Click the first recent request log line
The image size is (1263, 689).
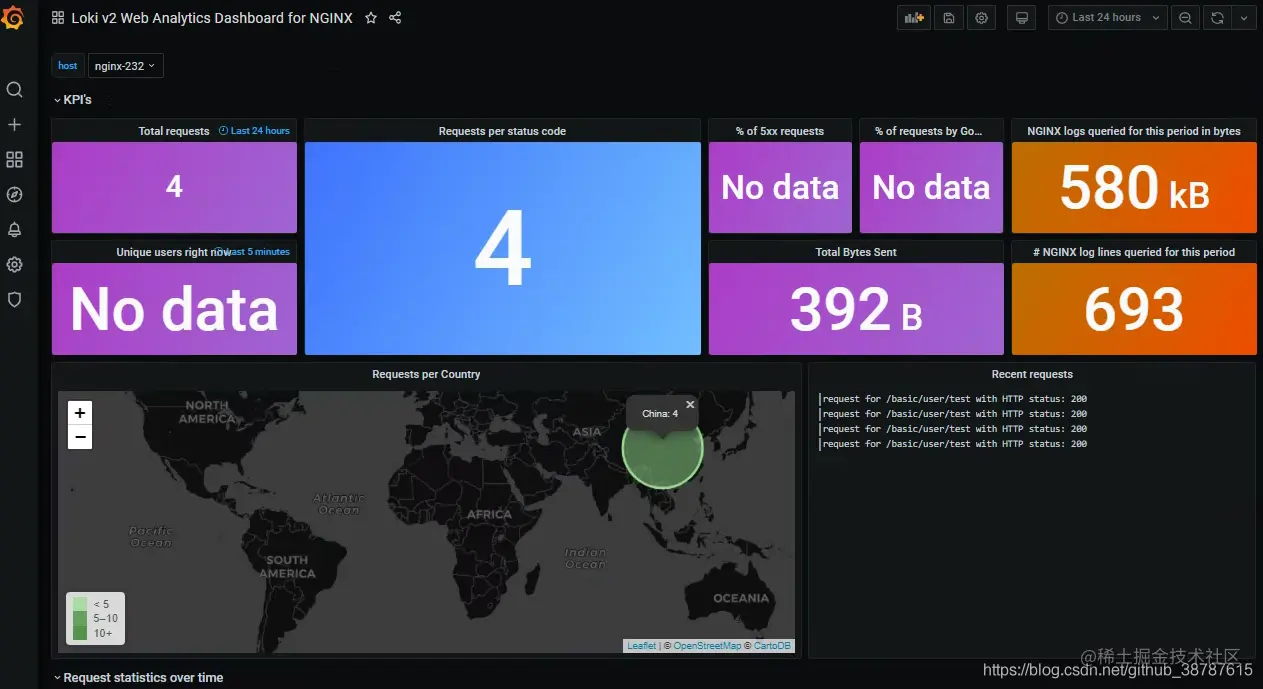(x=954, y=399)
